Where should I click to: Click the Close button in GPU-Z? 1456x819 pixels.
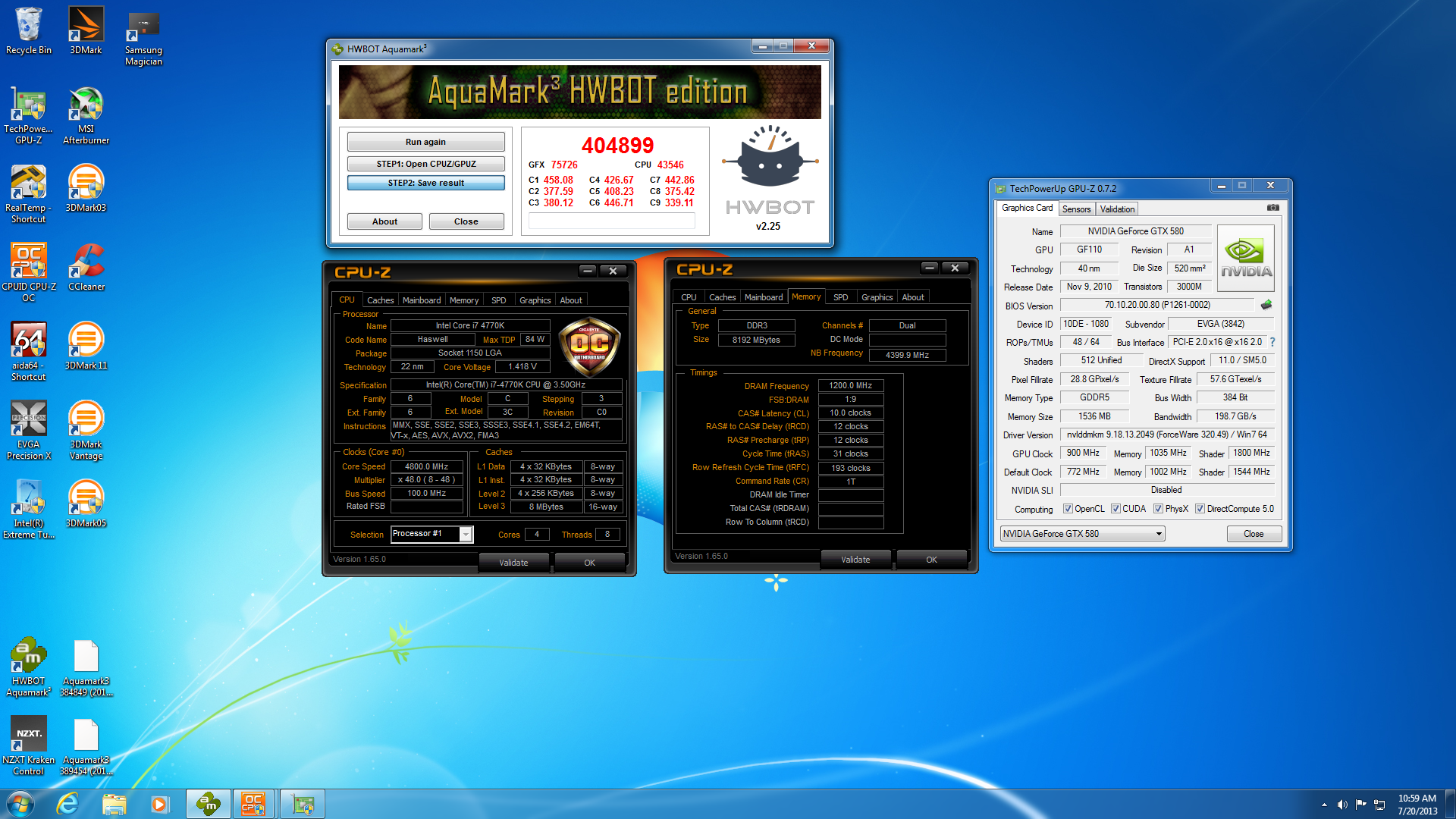(x=1254, y=534)
